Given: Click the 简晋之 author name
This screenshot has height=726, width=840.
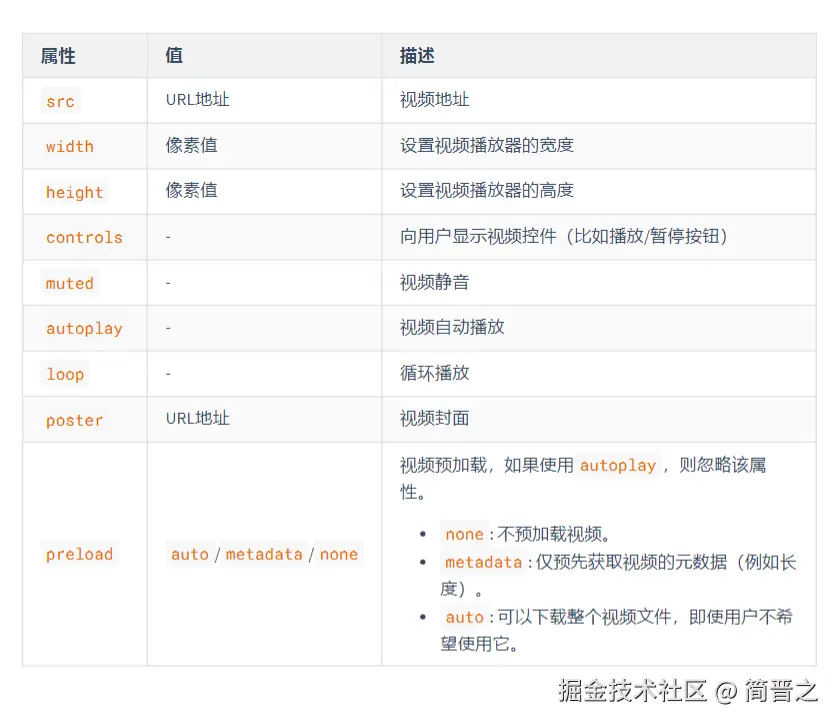Looking at the screenshot, I should pyautogui.click(x=782, y=700).
